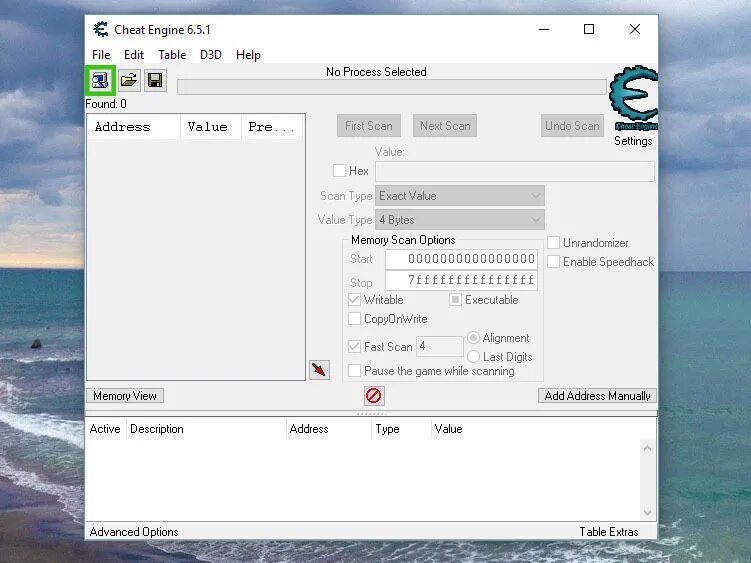The image size is (751, 563).
Task: Open Advanced Options
Action: point(134,532)
